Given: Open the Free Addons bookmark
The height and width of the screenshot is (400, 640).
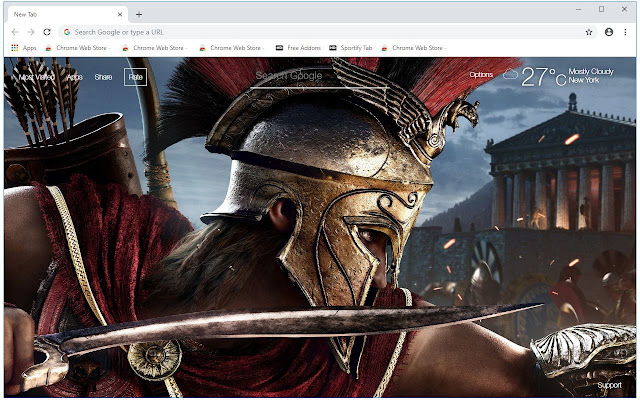Looking at the screenshot, I should [x=298, y=48].
